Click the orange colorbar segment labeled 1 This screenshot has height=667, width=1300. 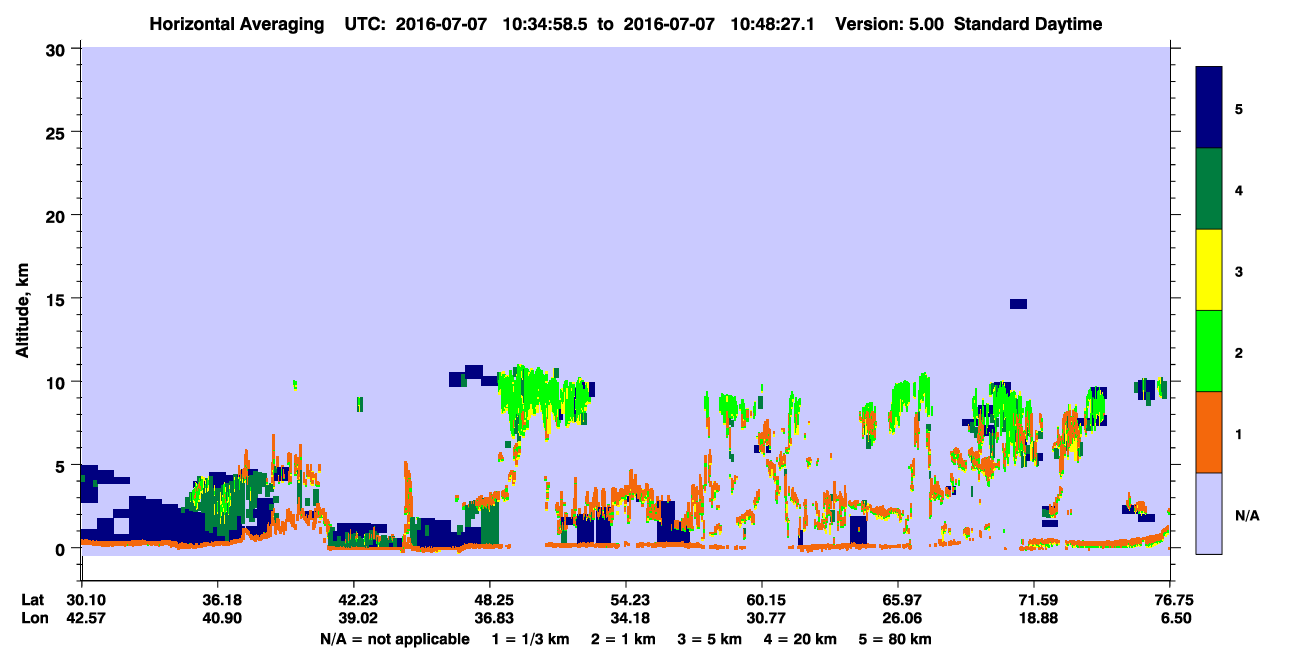[1209, 432]
